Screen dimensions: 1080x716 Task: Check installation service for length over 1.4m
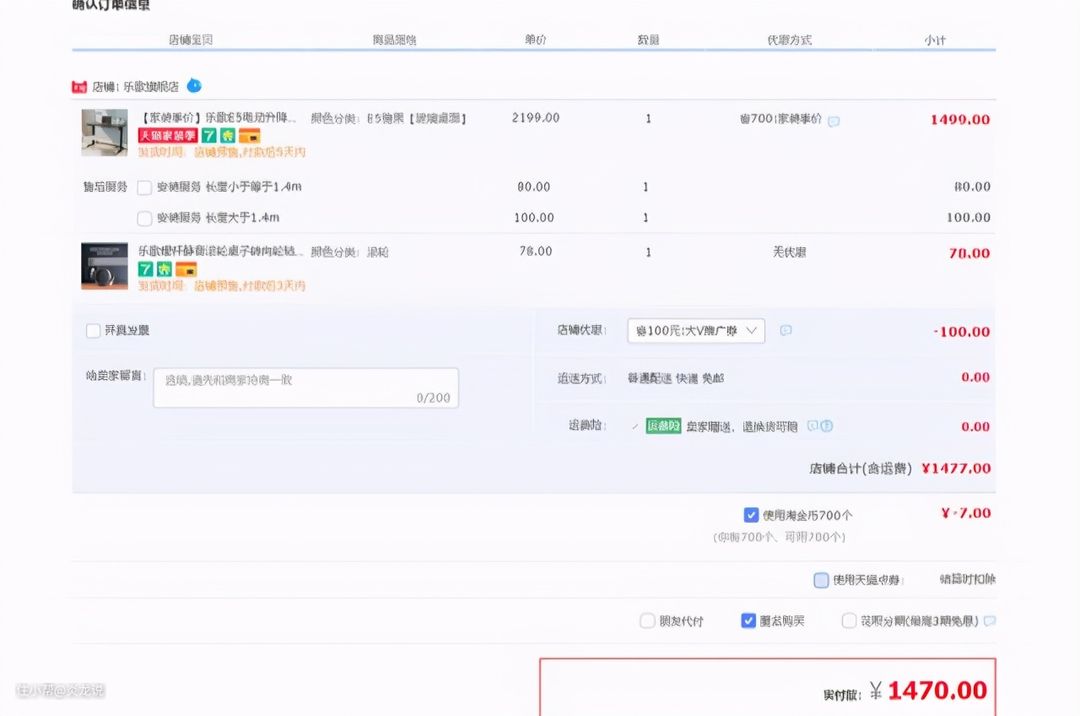click(145, 218)
